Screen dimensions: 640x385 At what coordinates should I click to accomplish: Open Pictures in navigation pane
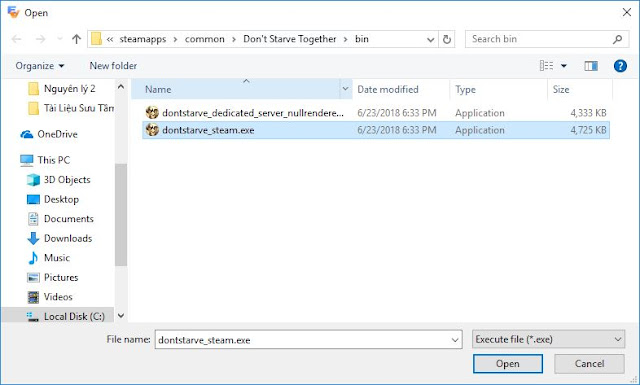[x=52, y=278]
